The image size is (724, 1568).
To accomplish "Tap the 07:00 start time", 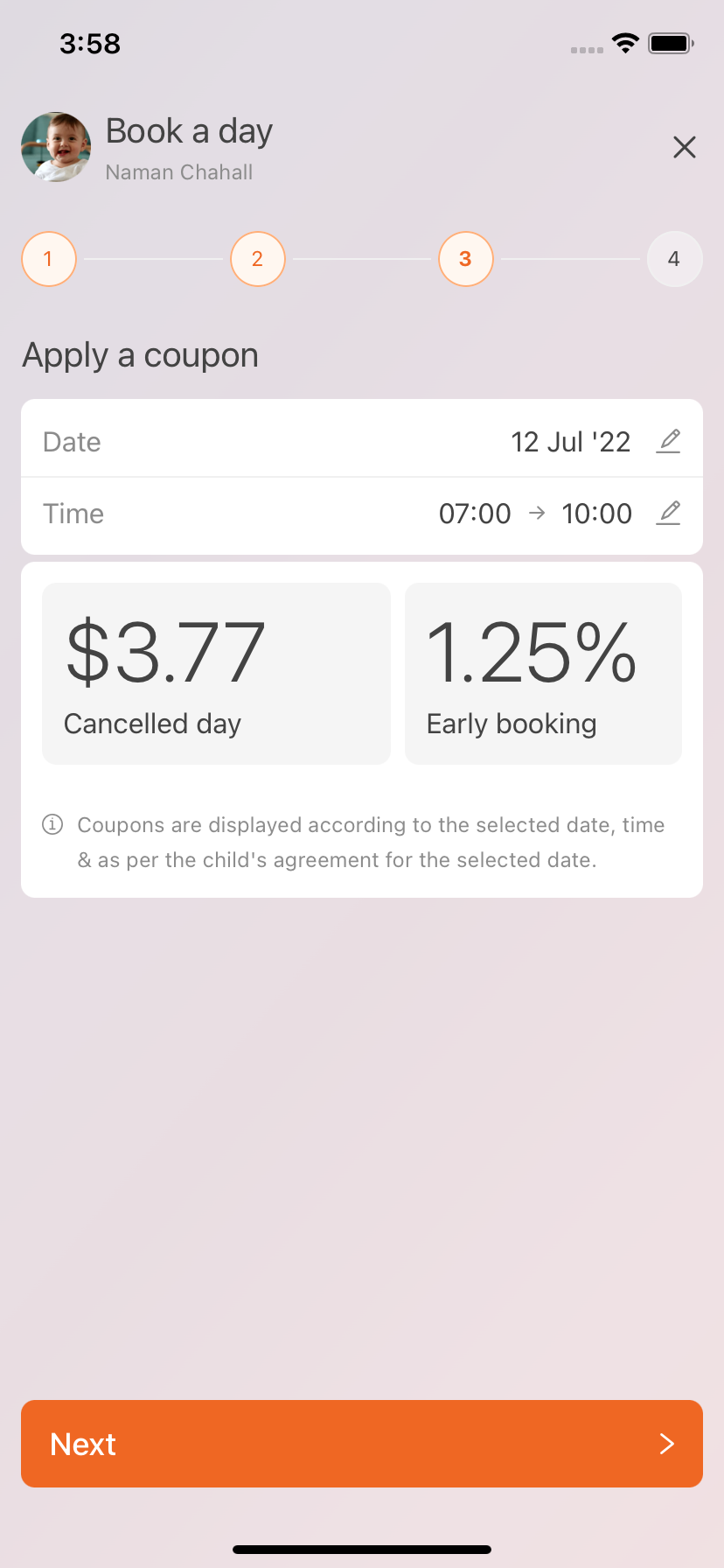I will click(475, 514).
